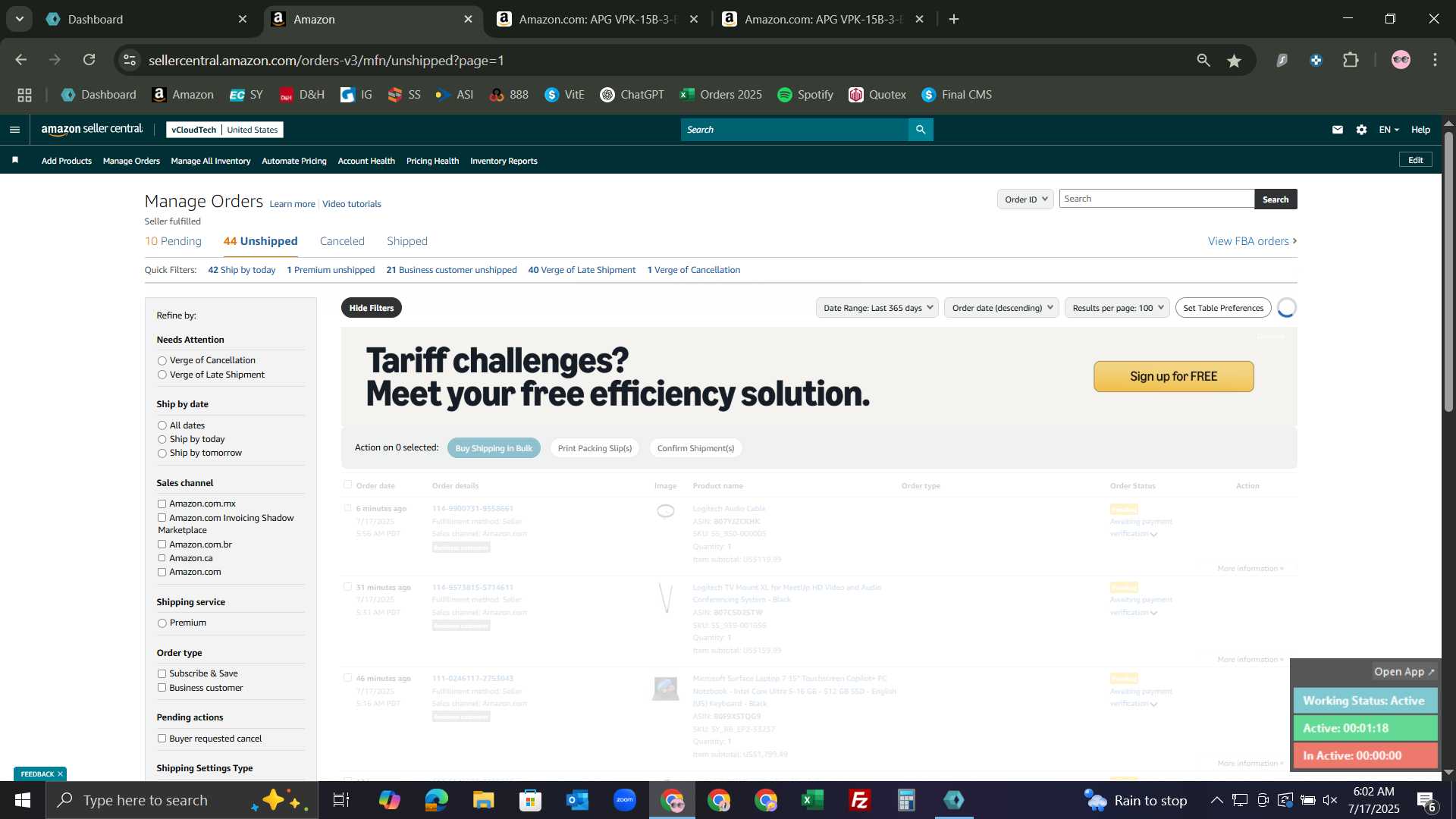Open the ChatGPT bookmark
This screenshot has height=819, width=1456.
tap(632, 95)
